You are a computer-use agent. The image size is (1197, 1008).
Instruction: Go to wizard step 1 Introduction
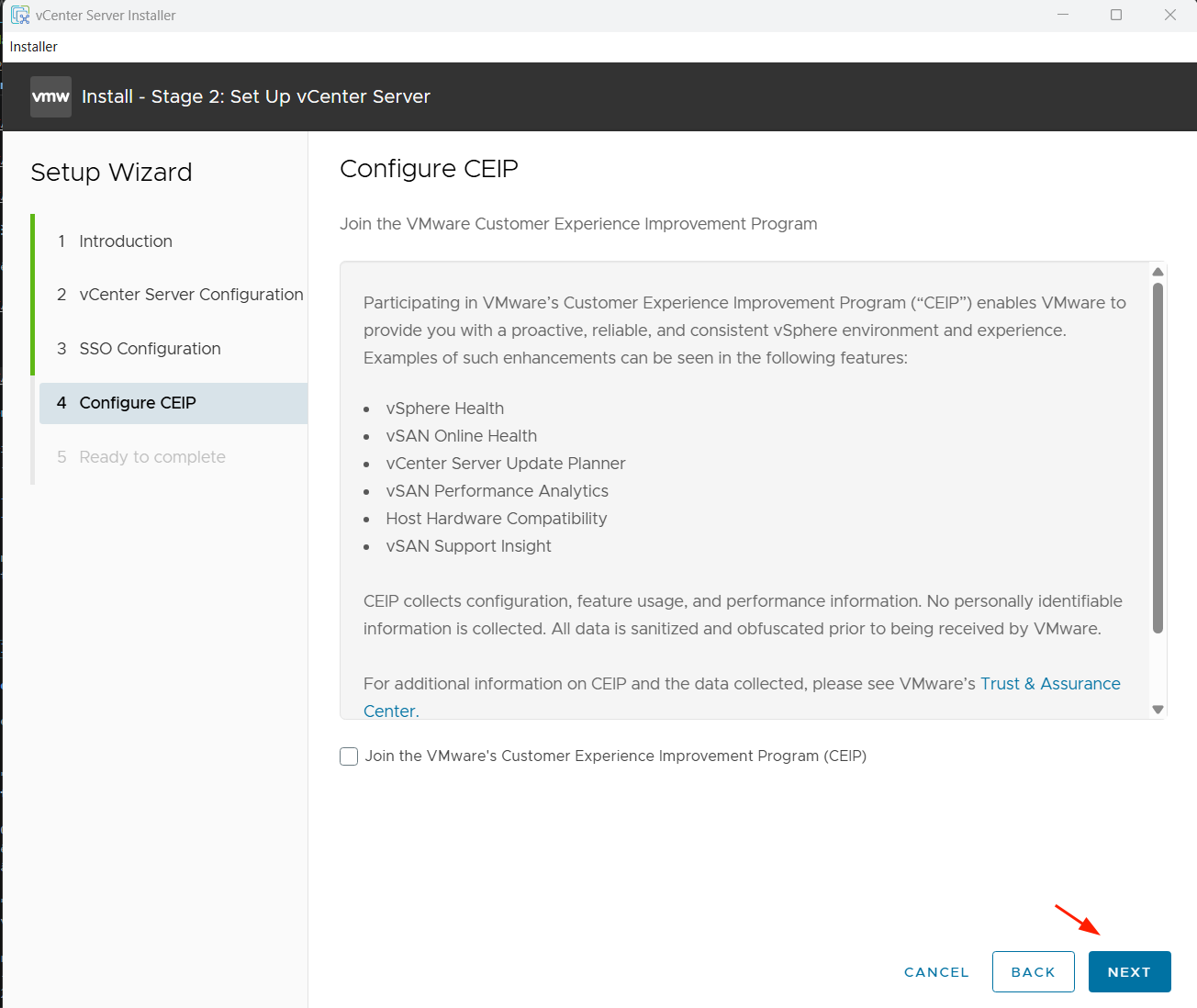point(126,241)
